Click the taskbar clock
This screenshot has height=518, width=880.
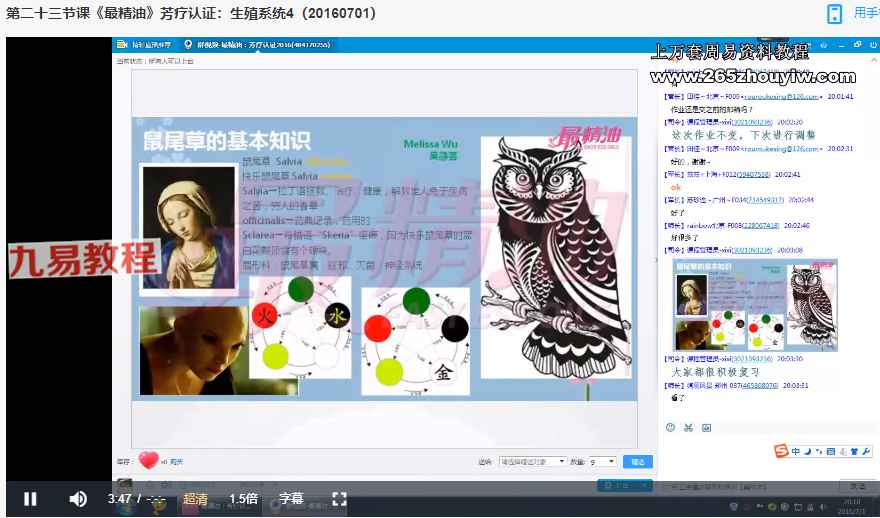coord(853,506)
